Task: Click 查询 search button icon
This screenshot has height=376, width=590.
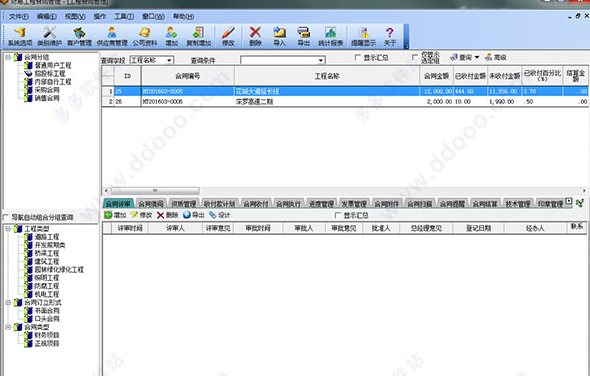Action: (461, 57)
